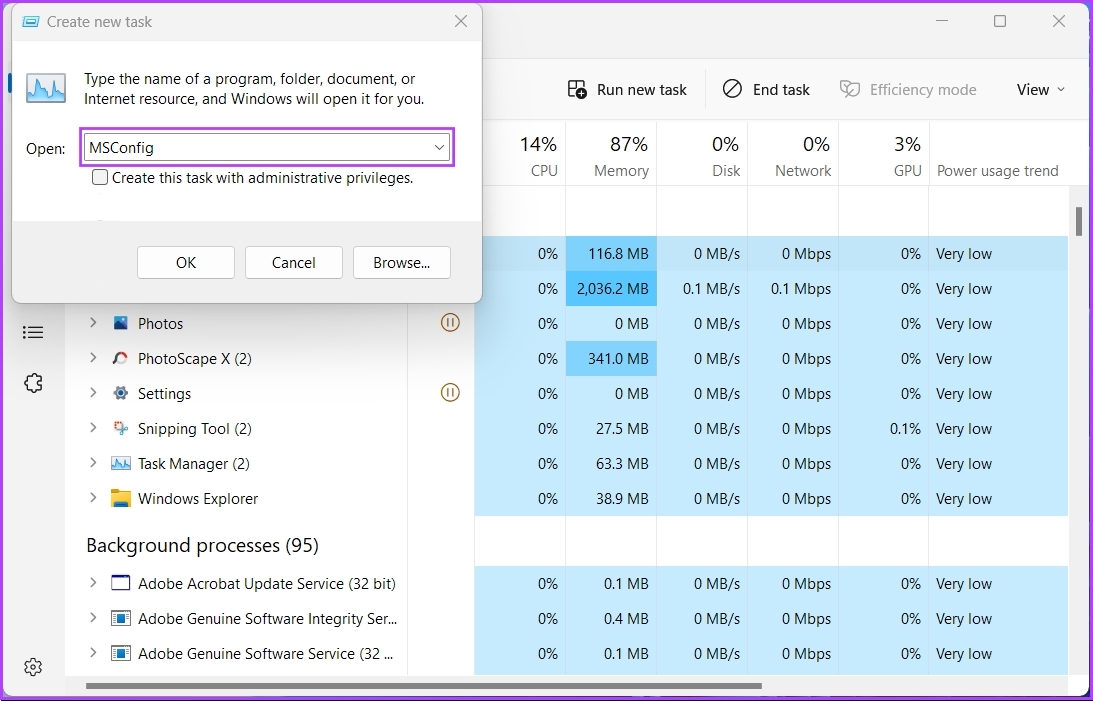This screenshot has width=1093, height=701.
Task: Open Task Manager settings via the gear icon
Action: (x=33, y=667)
